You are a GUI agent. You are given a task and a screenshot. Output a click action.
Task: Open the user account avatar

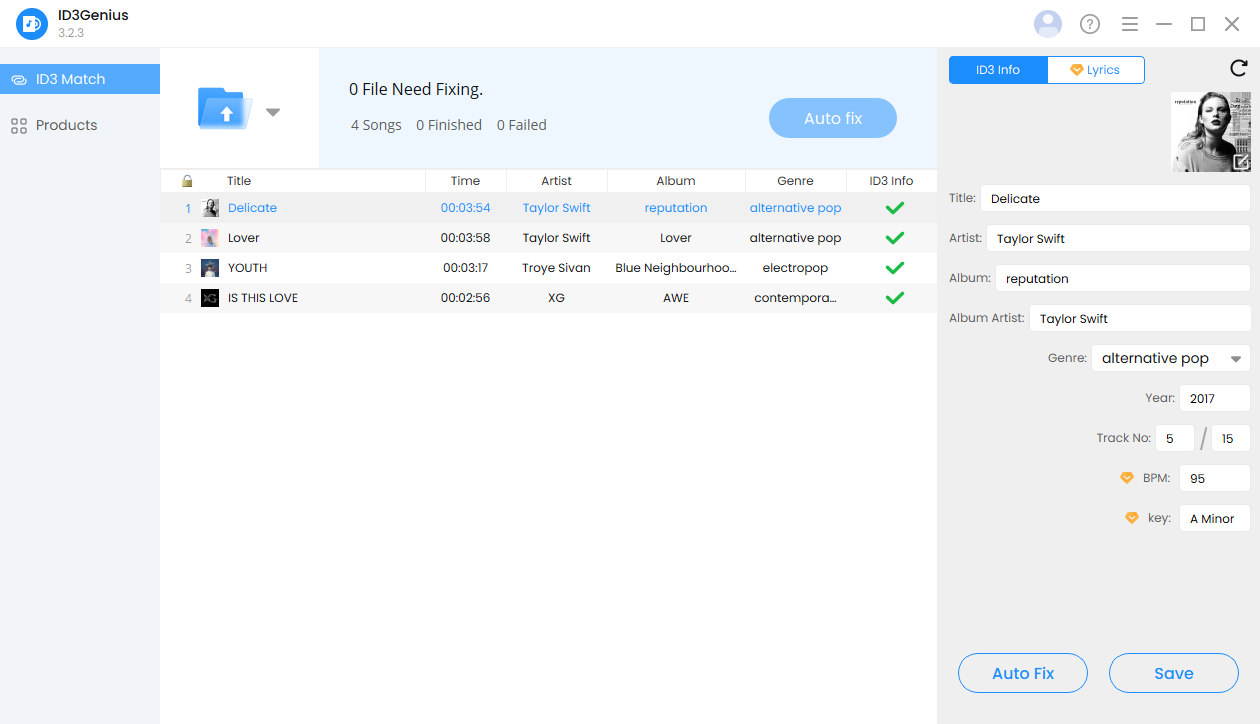click(x=1048, y=23)
